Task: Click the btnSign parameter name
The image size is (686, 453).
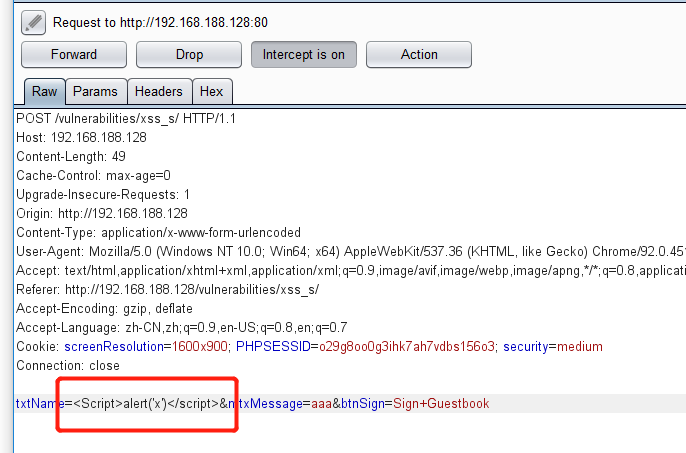Action: (x=363, y=404)
